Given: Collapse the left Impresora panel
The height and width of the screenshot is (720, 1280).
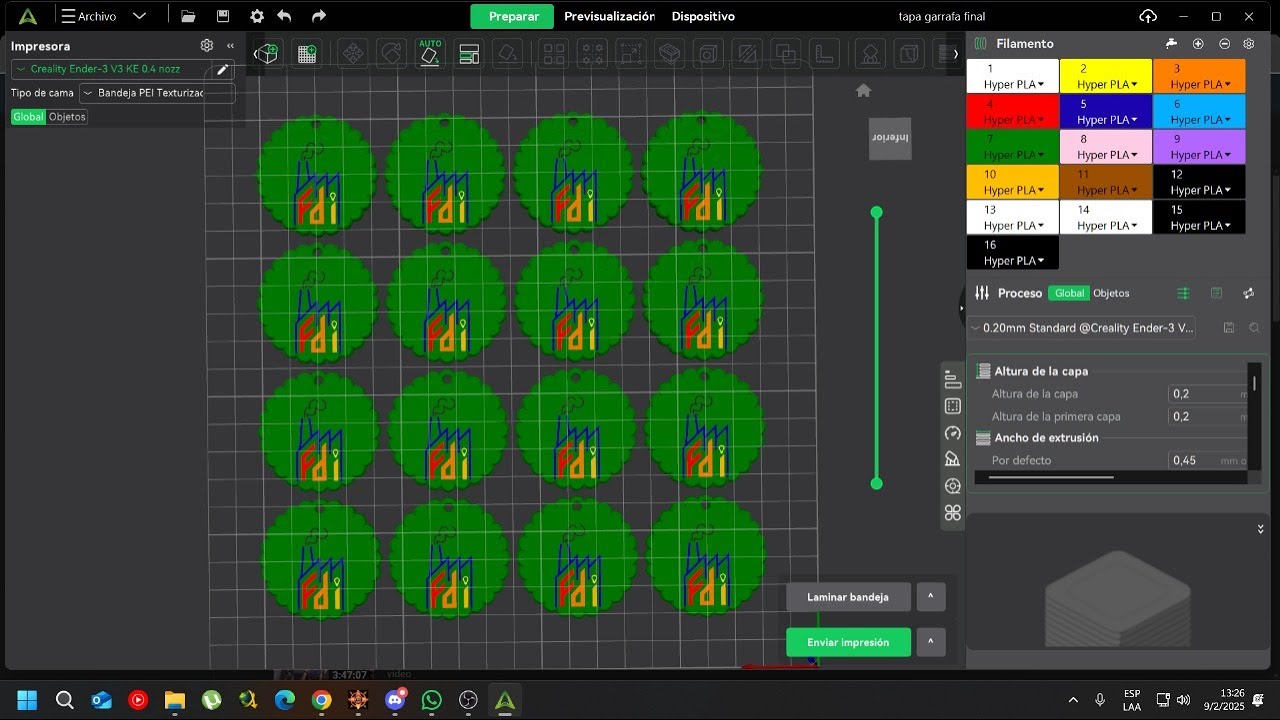Looking at the screenshot, I should pyautogui.click(x=230, y=45).
